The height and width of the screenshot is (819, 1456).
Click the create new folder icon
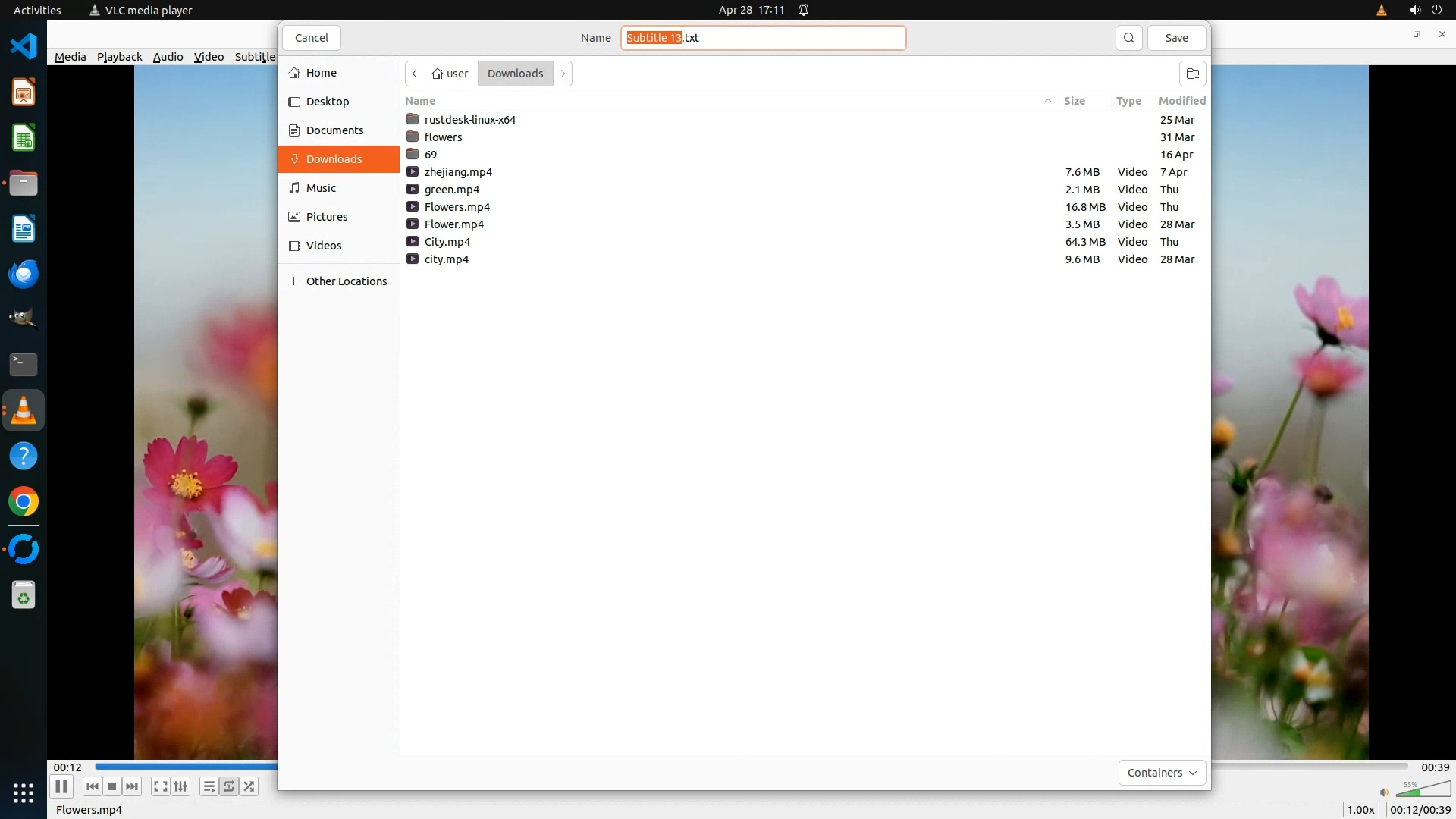coord(1192,74)
